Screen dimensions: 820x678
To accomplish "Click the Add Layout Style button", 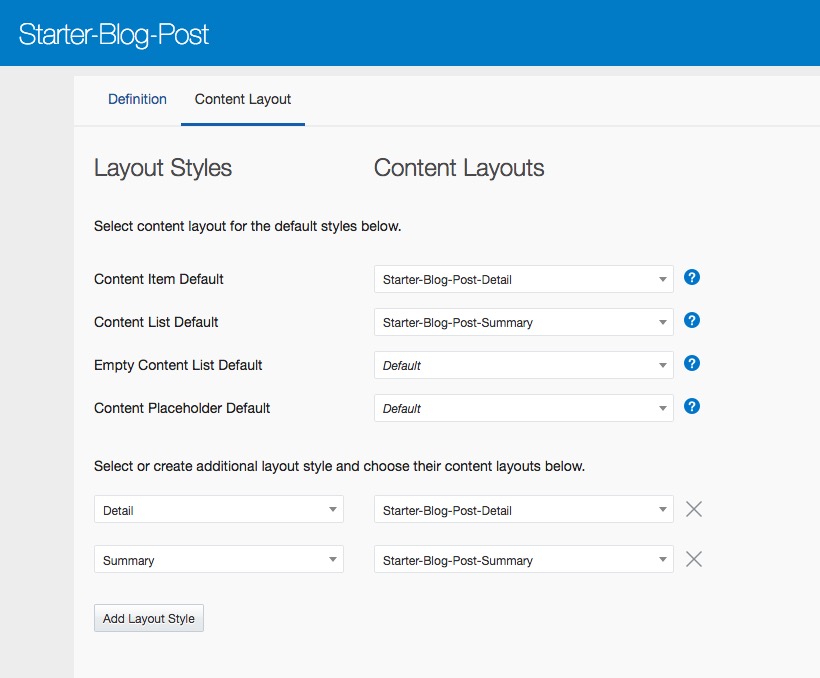I will pos(149,618).
